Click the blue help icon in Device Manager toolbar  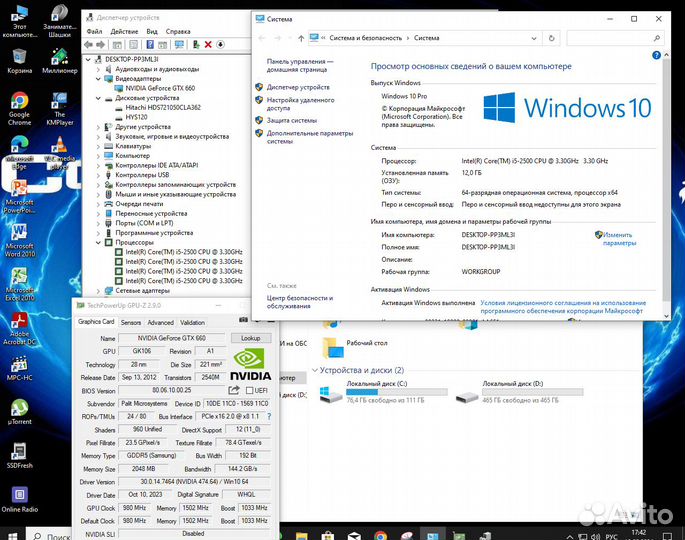tap(150, 45)
